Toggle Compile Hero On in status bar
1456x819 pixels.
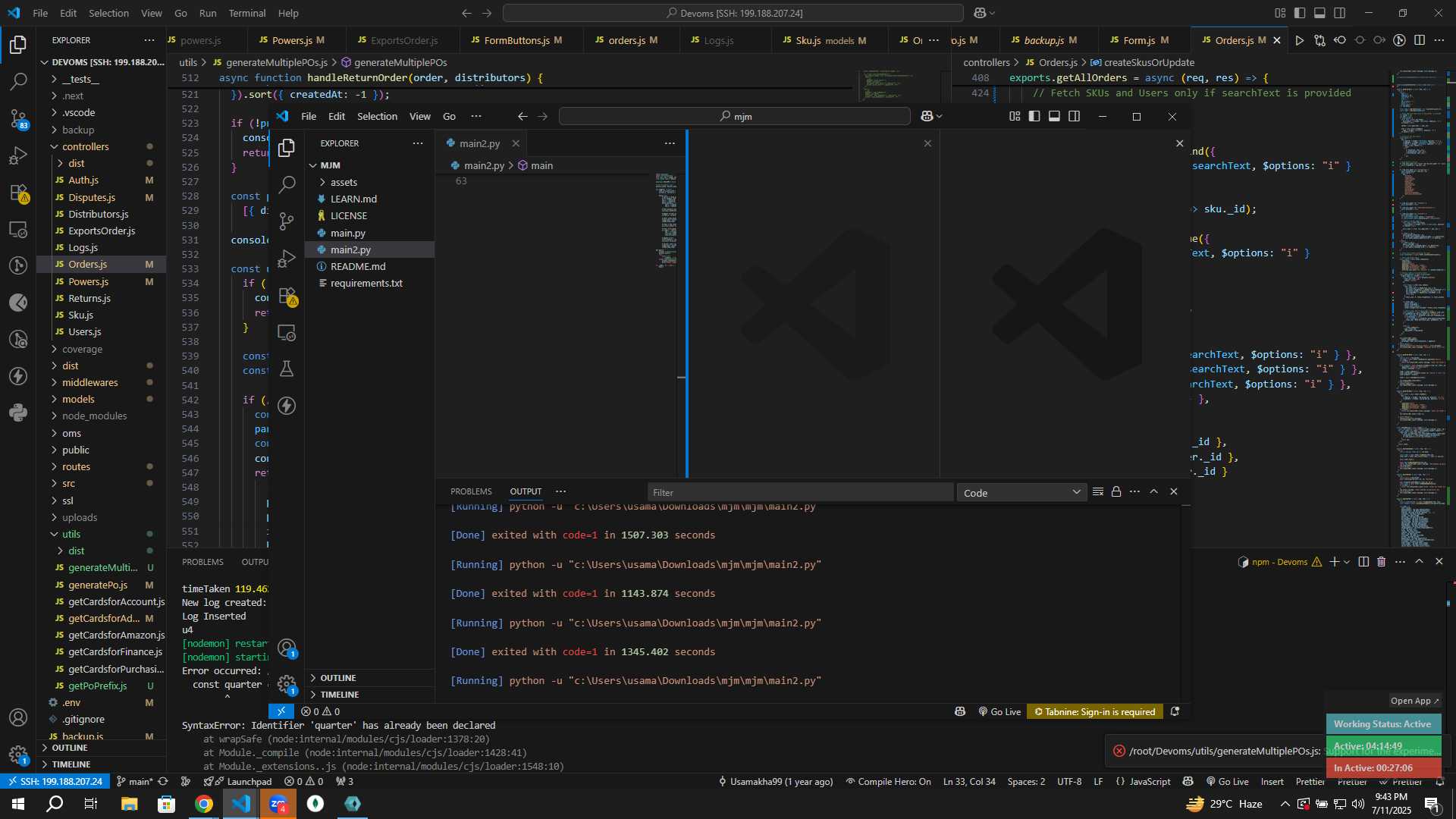click(888, 781)
